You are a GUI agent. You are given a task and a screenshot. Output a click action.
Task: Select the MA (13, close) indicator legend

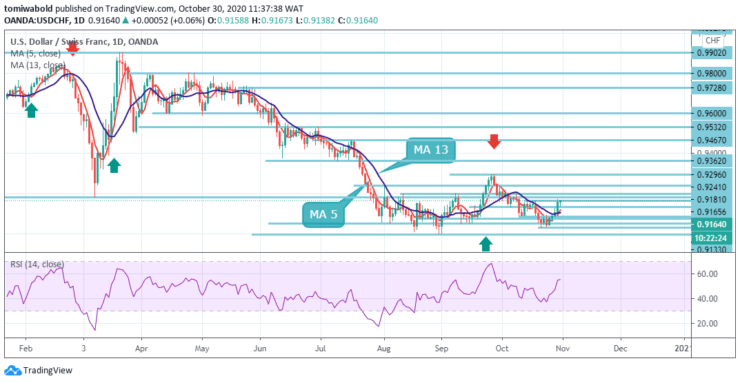(38, 65)
